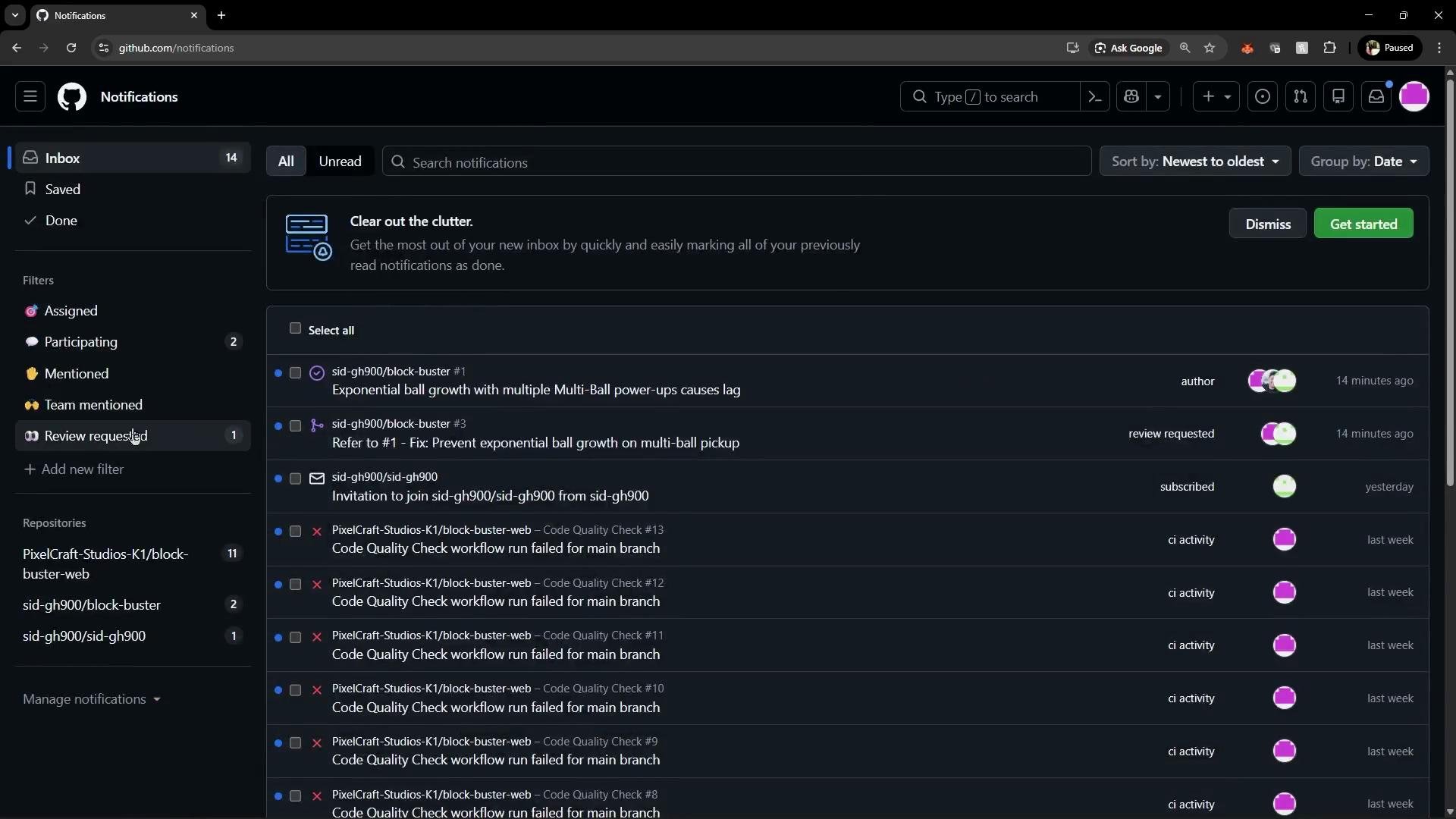The width and height of the screenshot is (1456, 819).
Task: Go back in browser history
Action: 17,48
